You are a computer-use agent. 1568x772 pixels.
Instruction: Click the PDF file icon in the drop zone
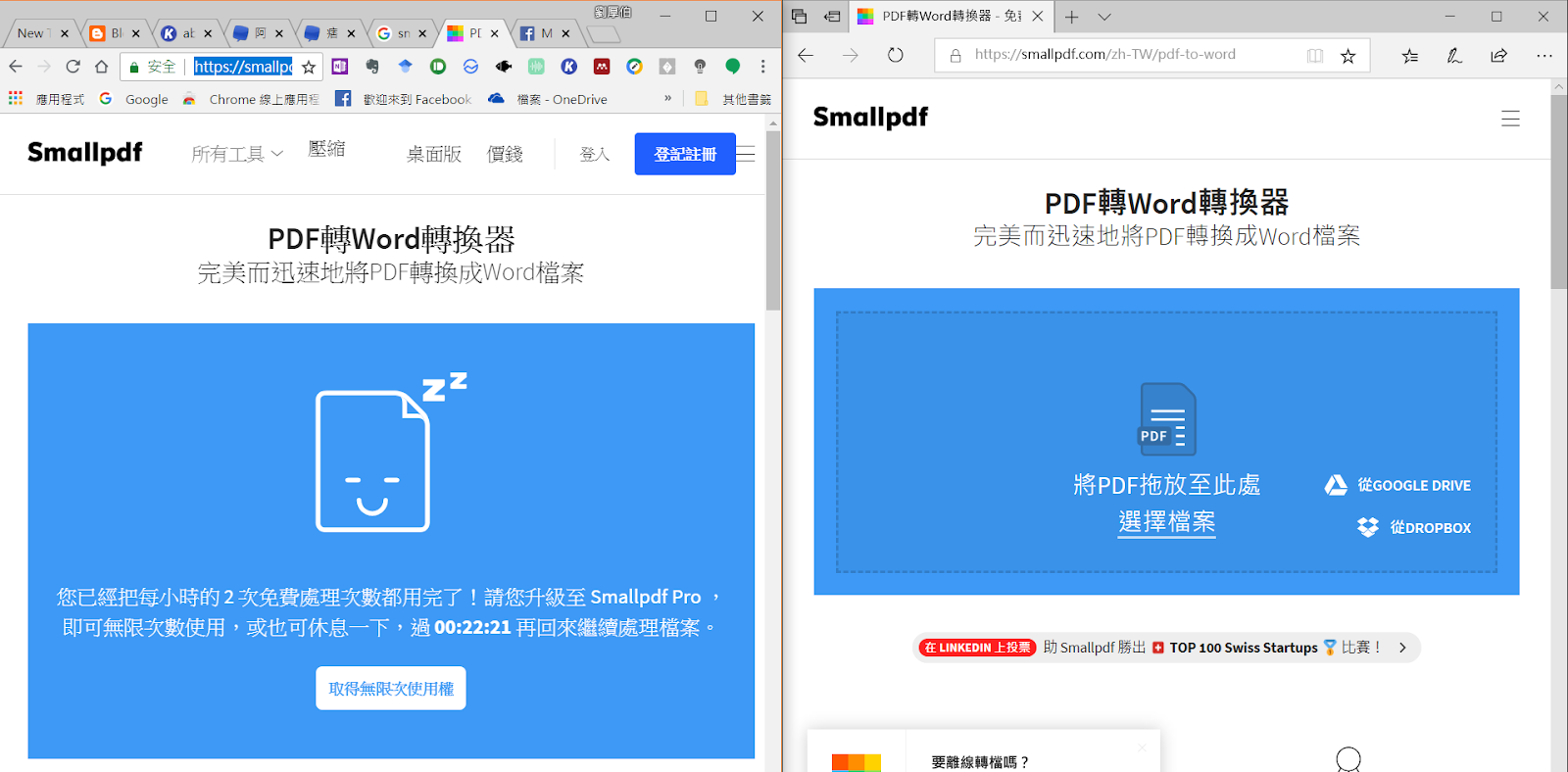(1166, 419)
